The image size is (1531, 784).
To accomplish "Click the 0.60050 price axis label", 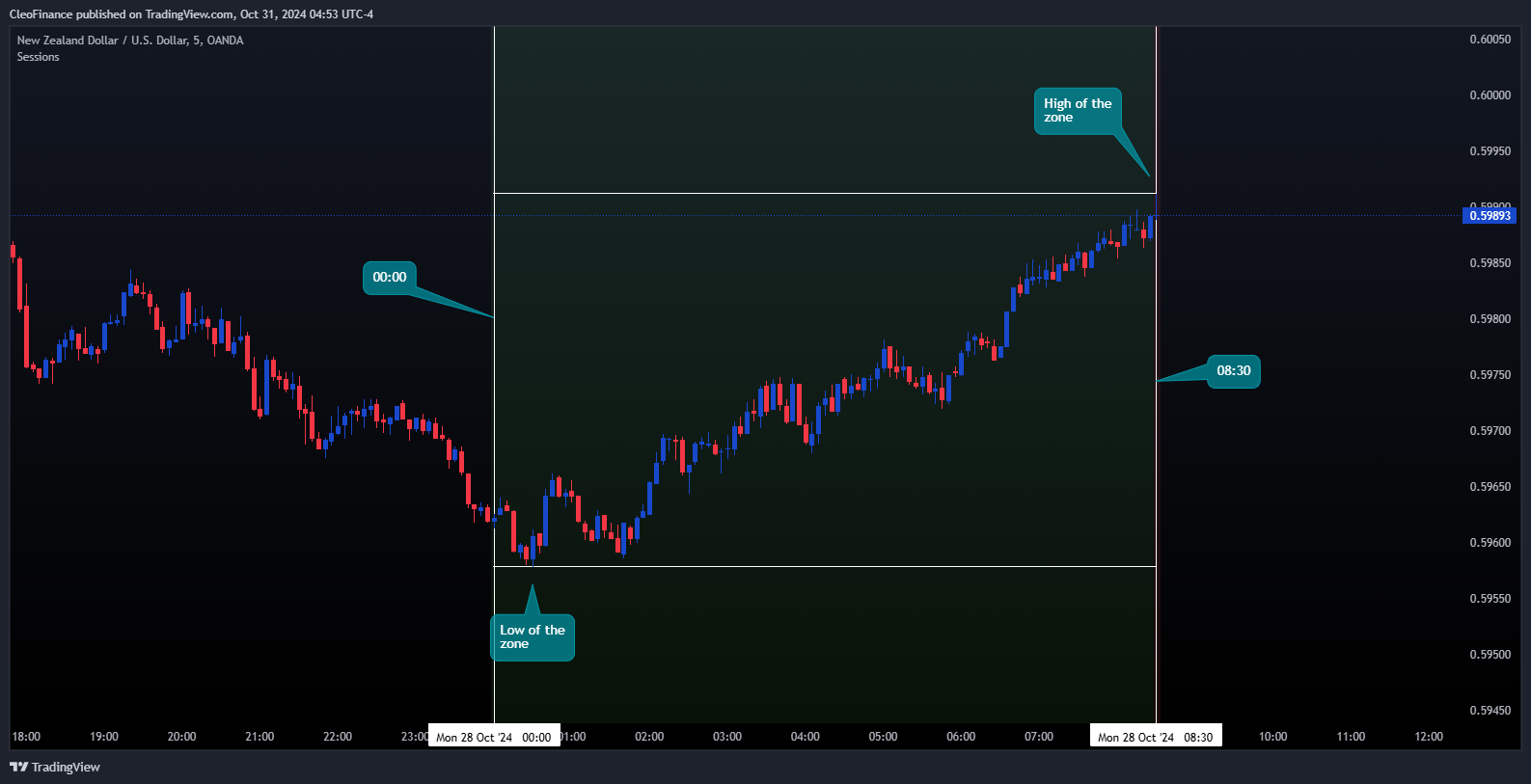I will [x=1490, y=40].
